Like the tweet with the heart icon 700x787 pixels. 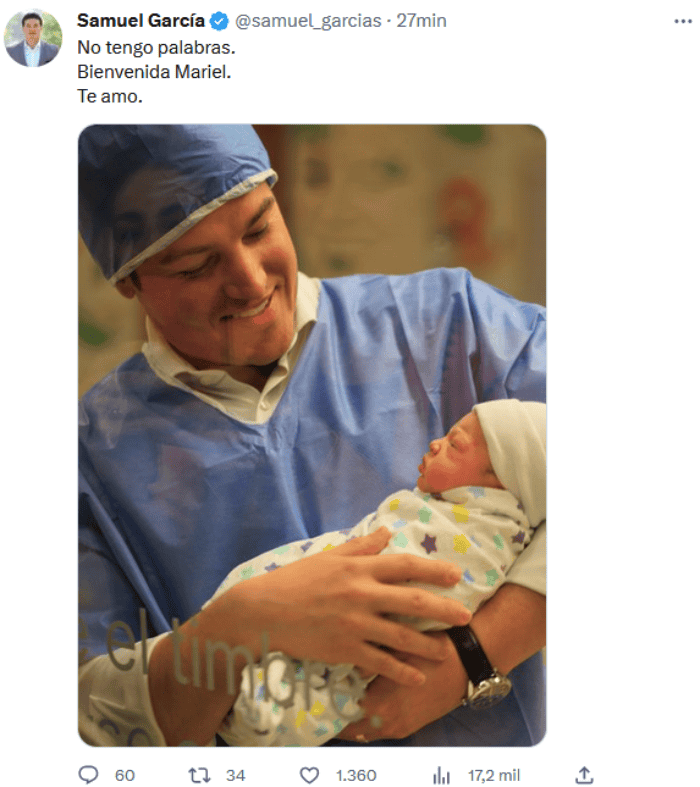point(309,775)
